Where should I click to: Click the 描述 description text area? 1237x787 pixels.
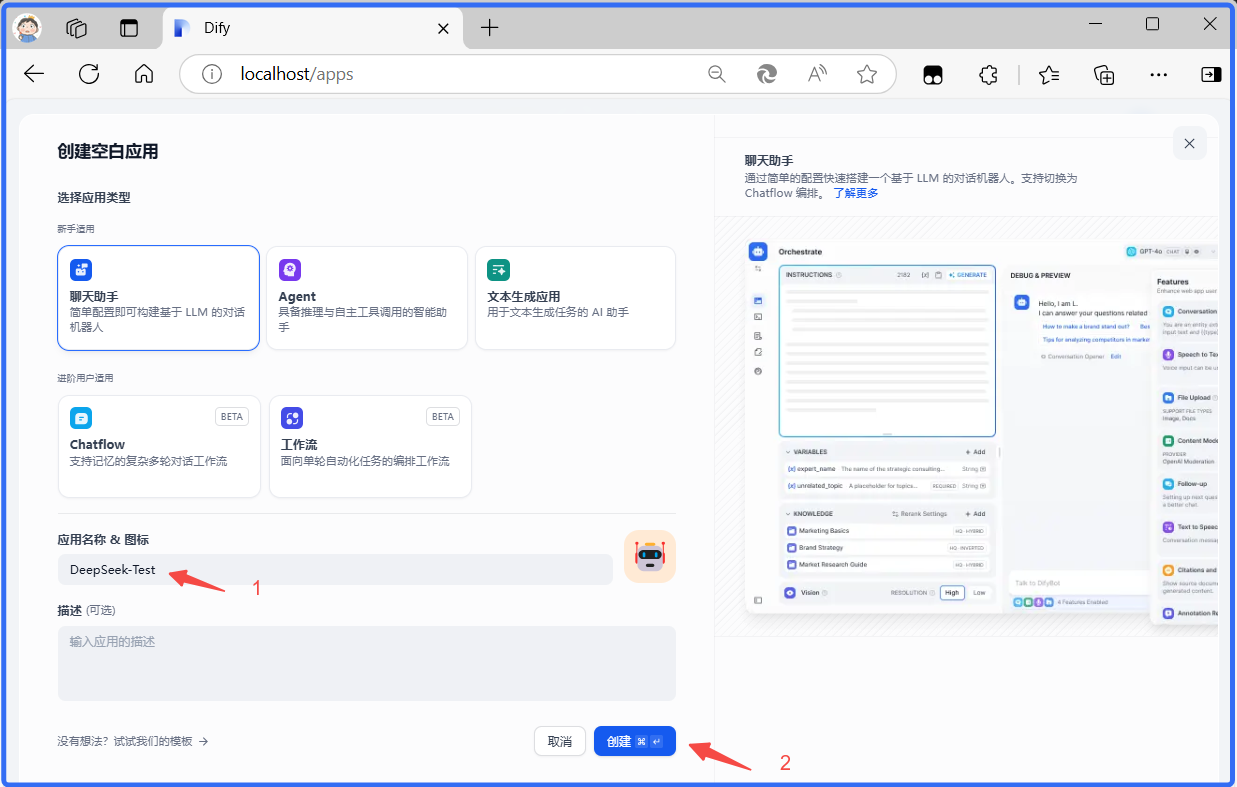(x=367, y=663)
